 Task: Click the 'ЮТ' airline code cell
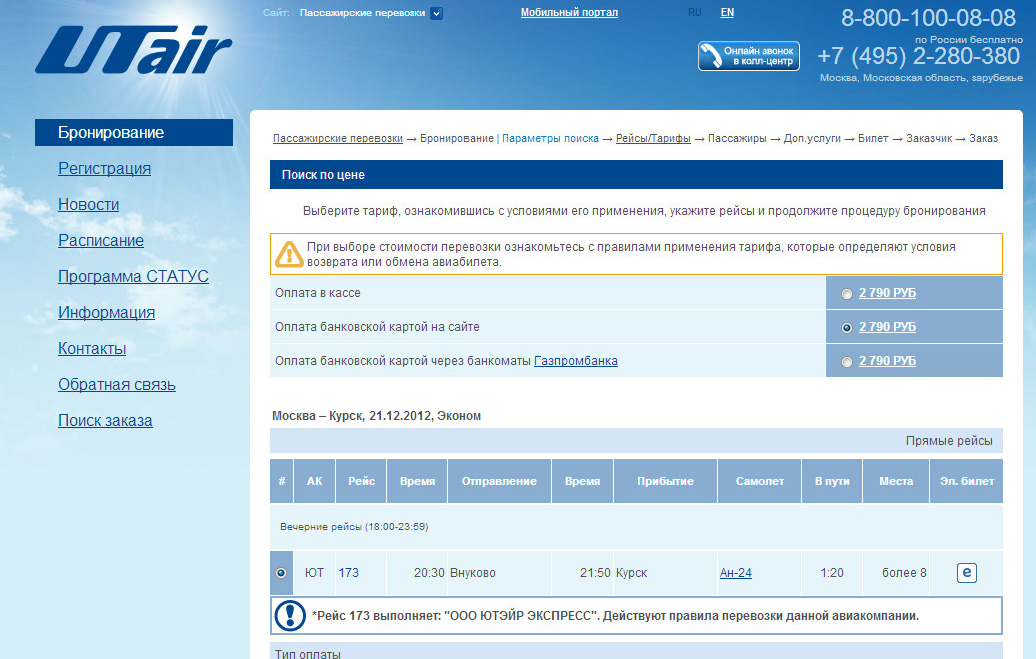coord(314,572)
